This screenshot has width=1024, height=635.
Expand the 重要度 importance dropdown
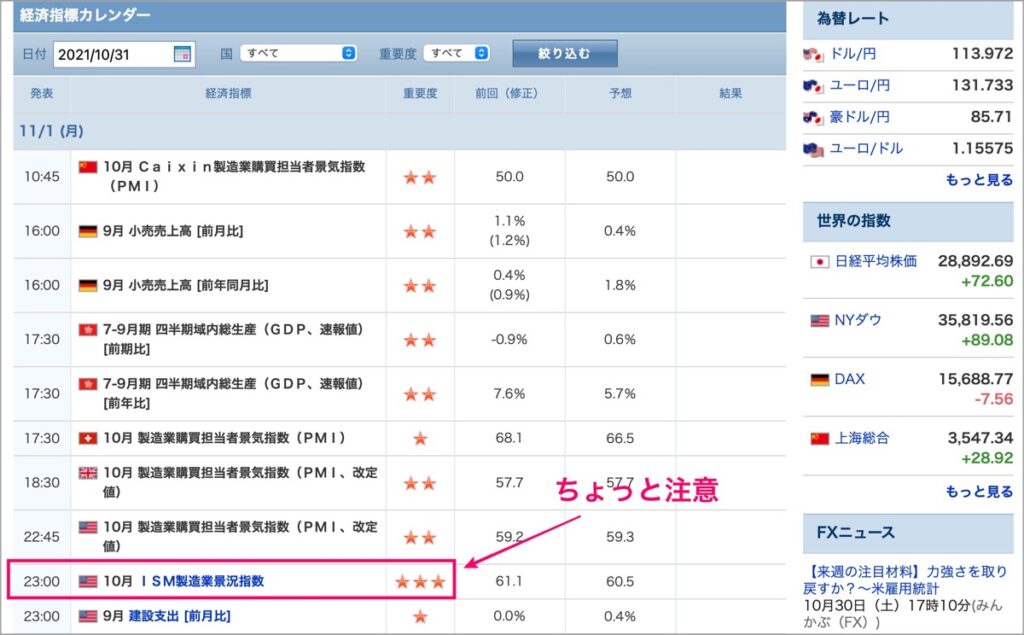[x=456, y=53]
